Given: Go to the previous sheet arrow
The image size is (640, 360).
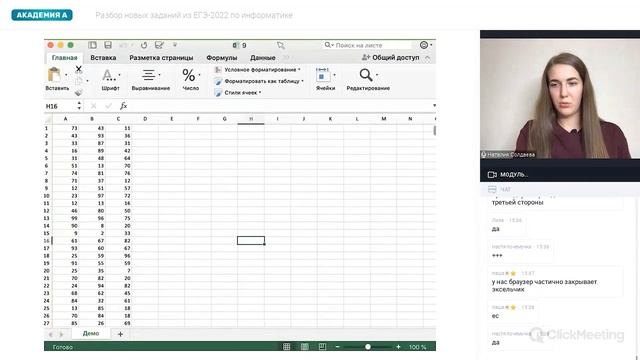Looking at the screenshot, I should (x=51, y=334).
